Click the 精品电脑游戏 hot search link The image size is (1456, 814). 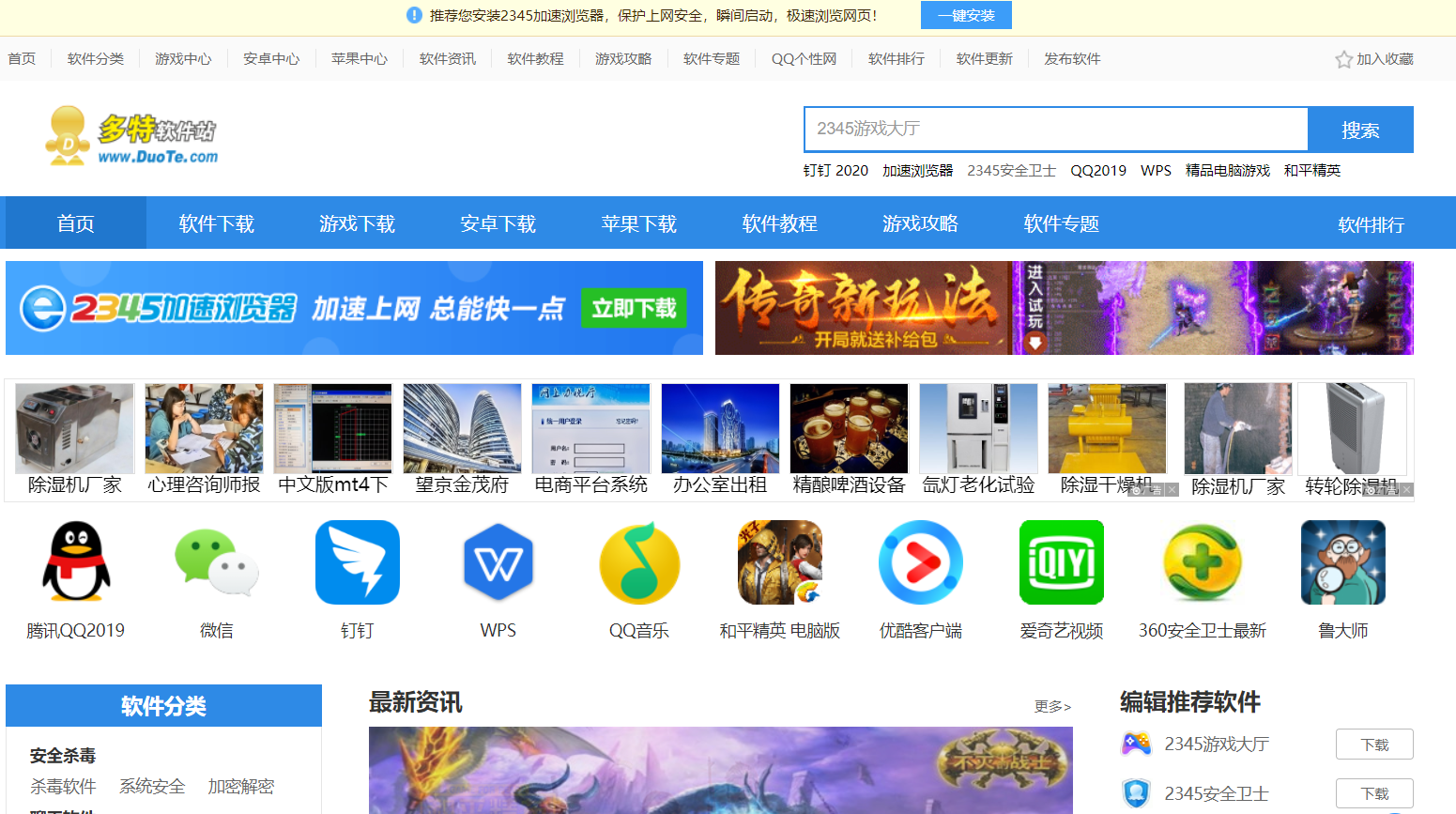[1228, 171]
